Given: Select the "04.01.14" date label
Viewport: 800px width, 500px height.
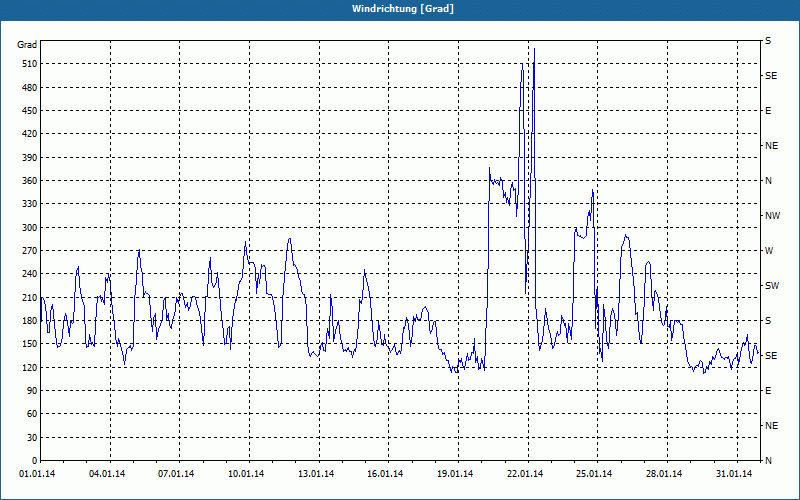Looking at the screenshot, I should 107,474.
